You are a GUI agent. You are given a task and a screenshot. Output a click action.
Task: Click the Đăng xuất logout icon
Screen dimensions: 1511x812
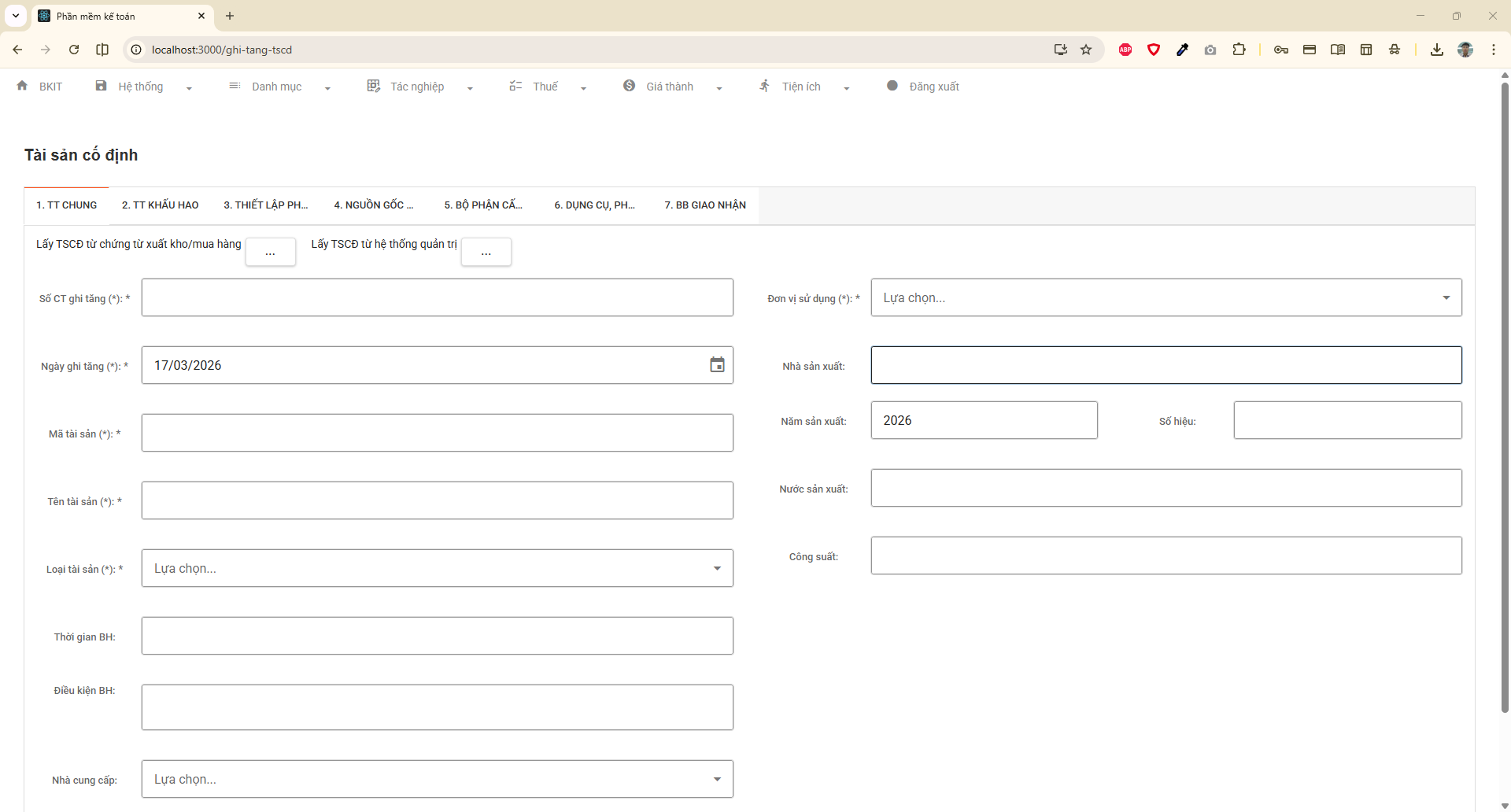point(892,86)
